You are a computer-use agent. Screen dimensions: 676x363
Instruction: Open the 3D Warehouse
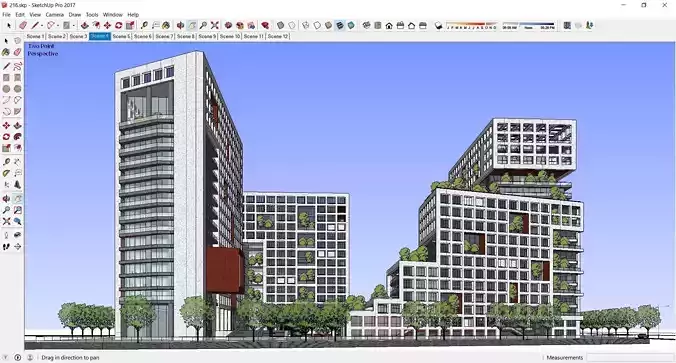228,25
